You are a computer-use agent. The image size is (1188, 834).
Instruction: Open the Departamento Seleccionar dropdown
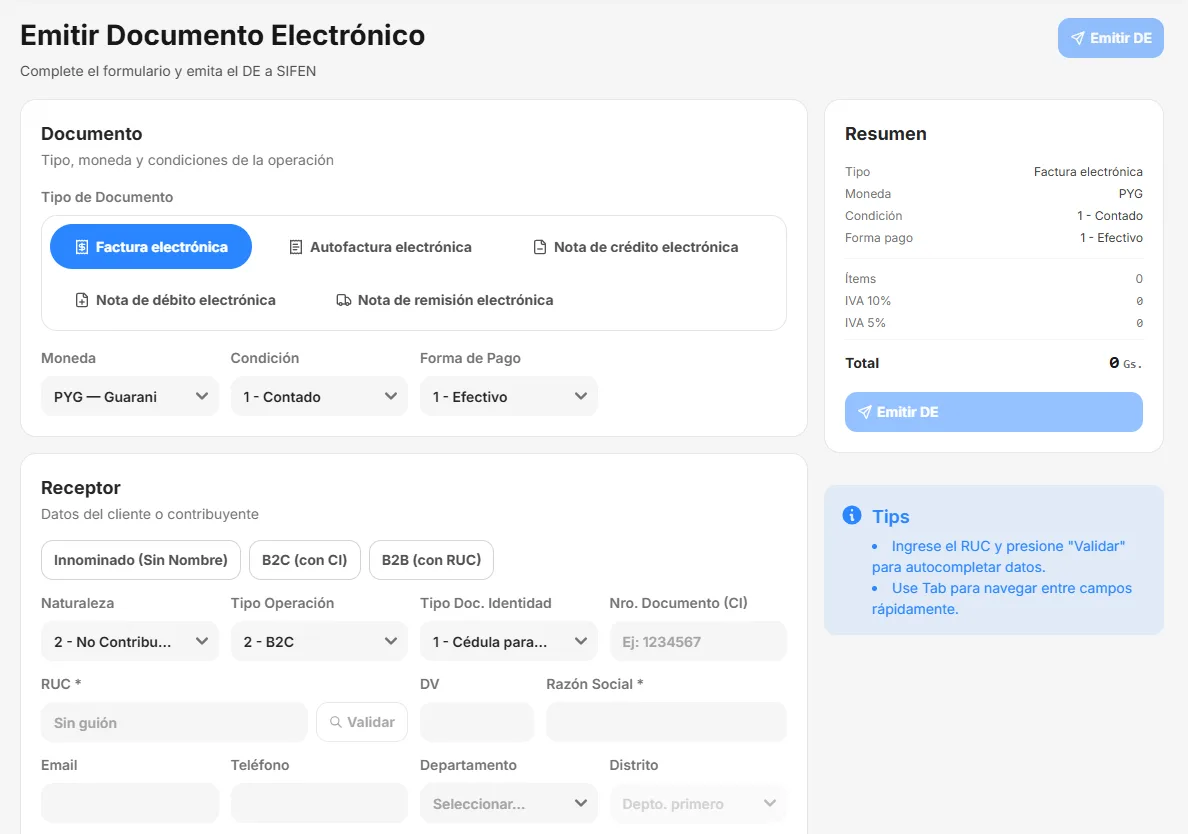pos(508,804)
